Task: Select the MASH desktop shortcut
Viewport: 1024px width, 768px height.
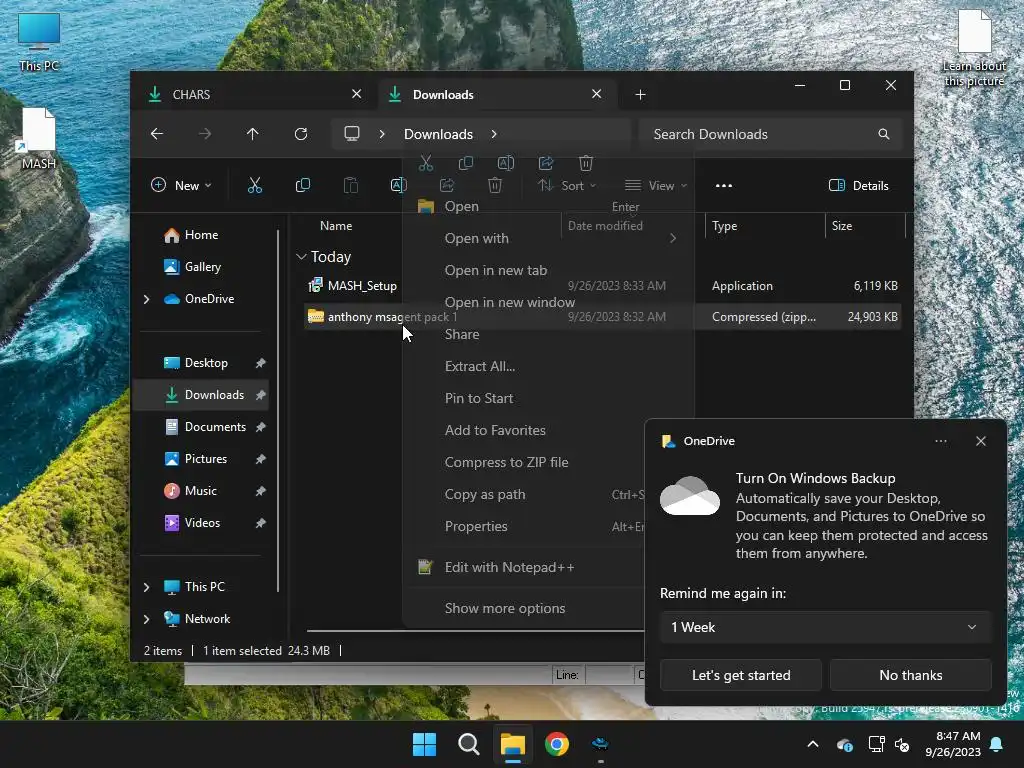Action: point(39,138)
